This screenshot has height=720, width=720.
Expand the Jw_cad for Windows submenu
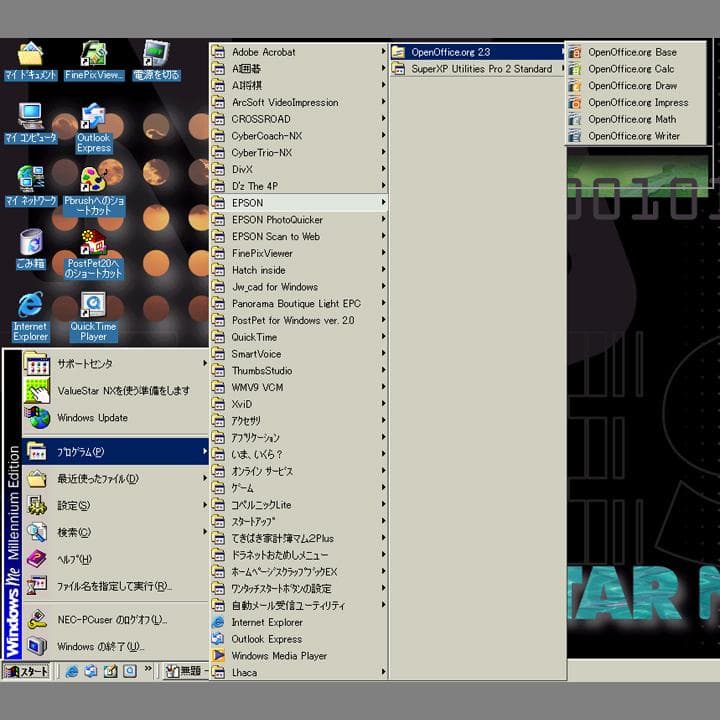coord(298,287)
